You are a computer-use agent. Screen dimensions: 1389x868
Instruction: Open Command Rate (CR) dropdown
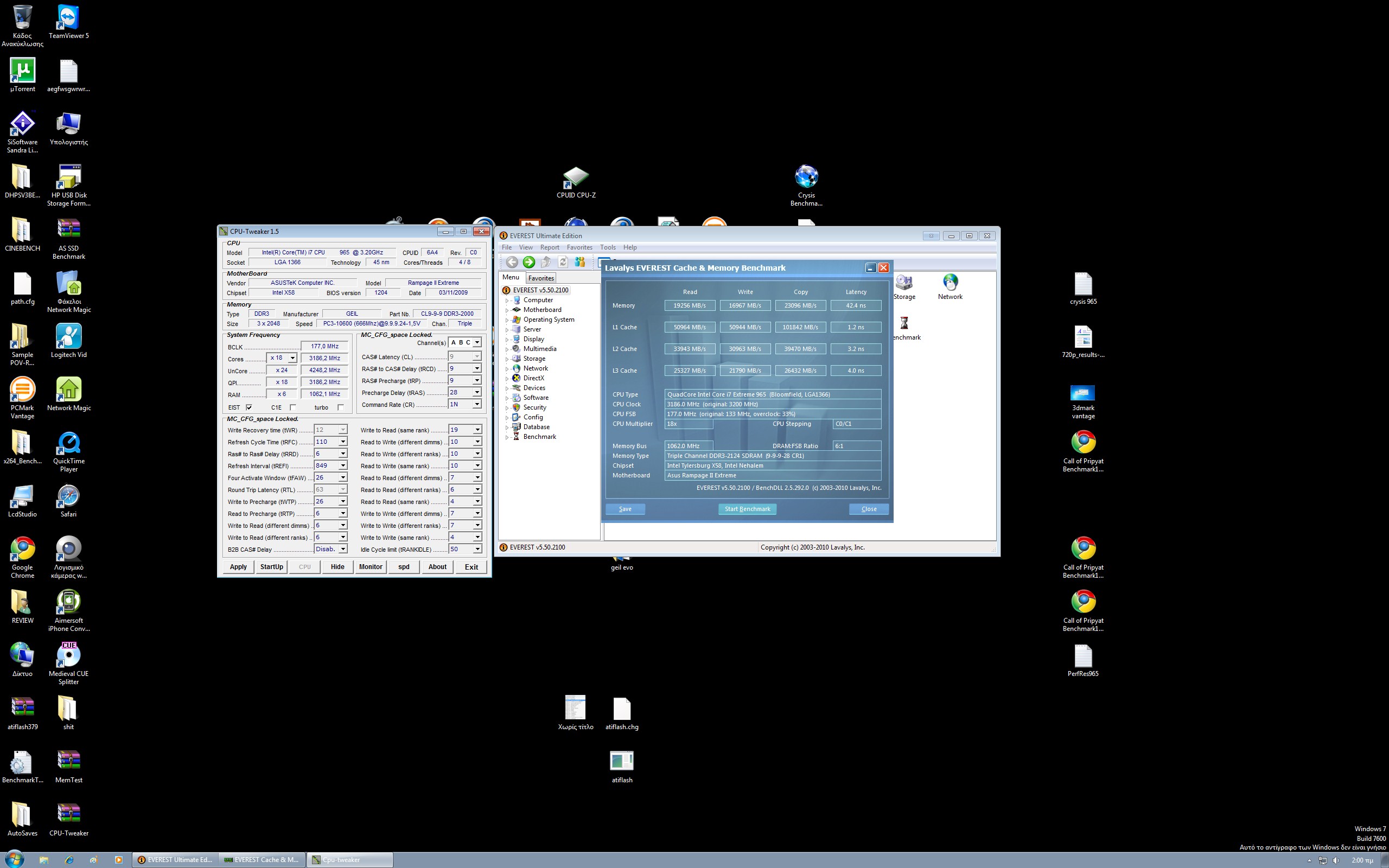[476, 404]
